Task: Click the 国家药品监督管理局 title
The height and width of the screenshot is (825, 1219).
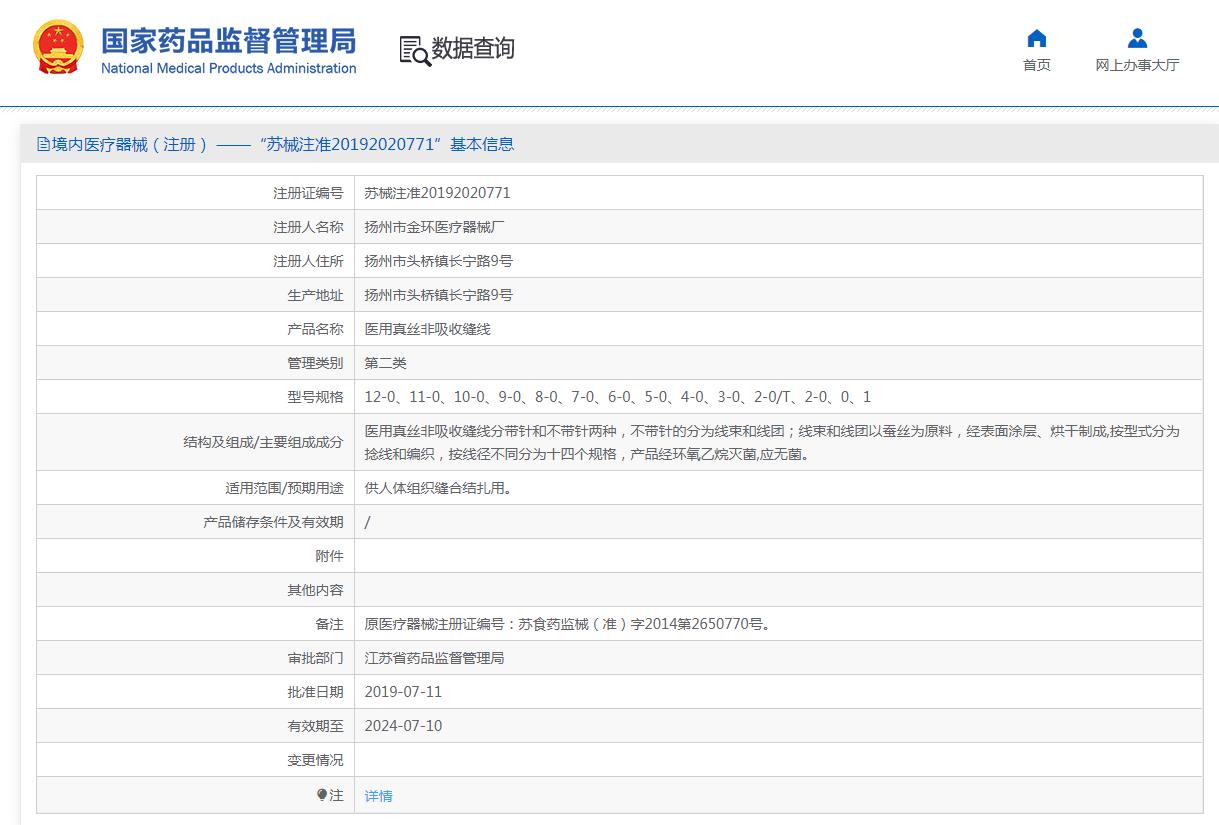Action: click(228, 40)
